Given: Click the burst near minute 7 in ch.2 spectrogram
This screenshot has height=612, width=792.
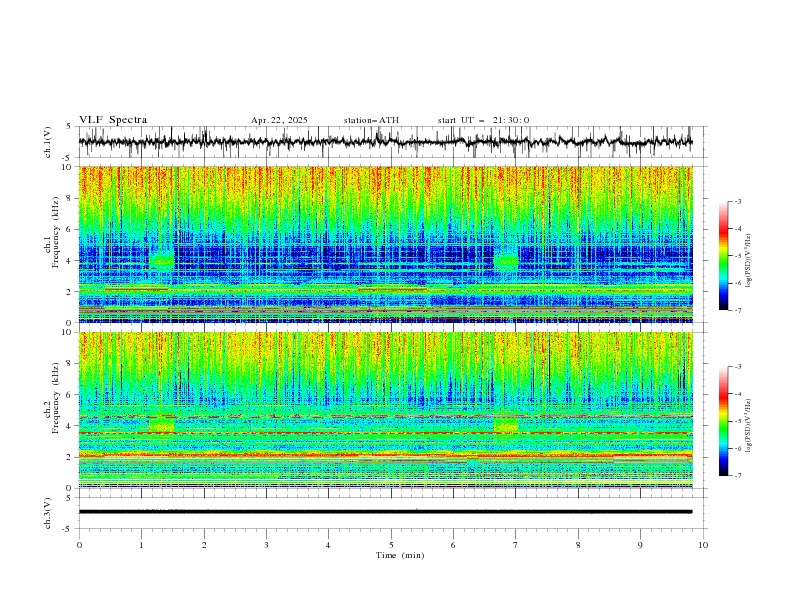Looking at the screenshot, I should 506,425.
